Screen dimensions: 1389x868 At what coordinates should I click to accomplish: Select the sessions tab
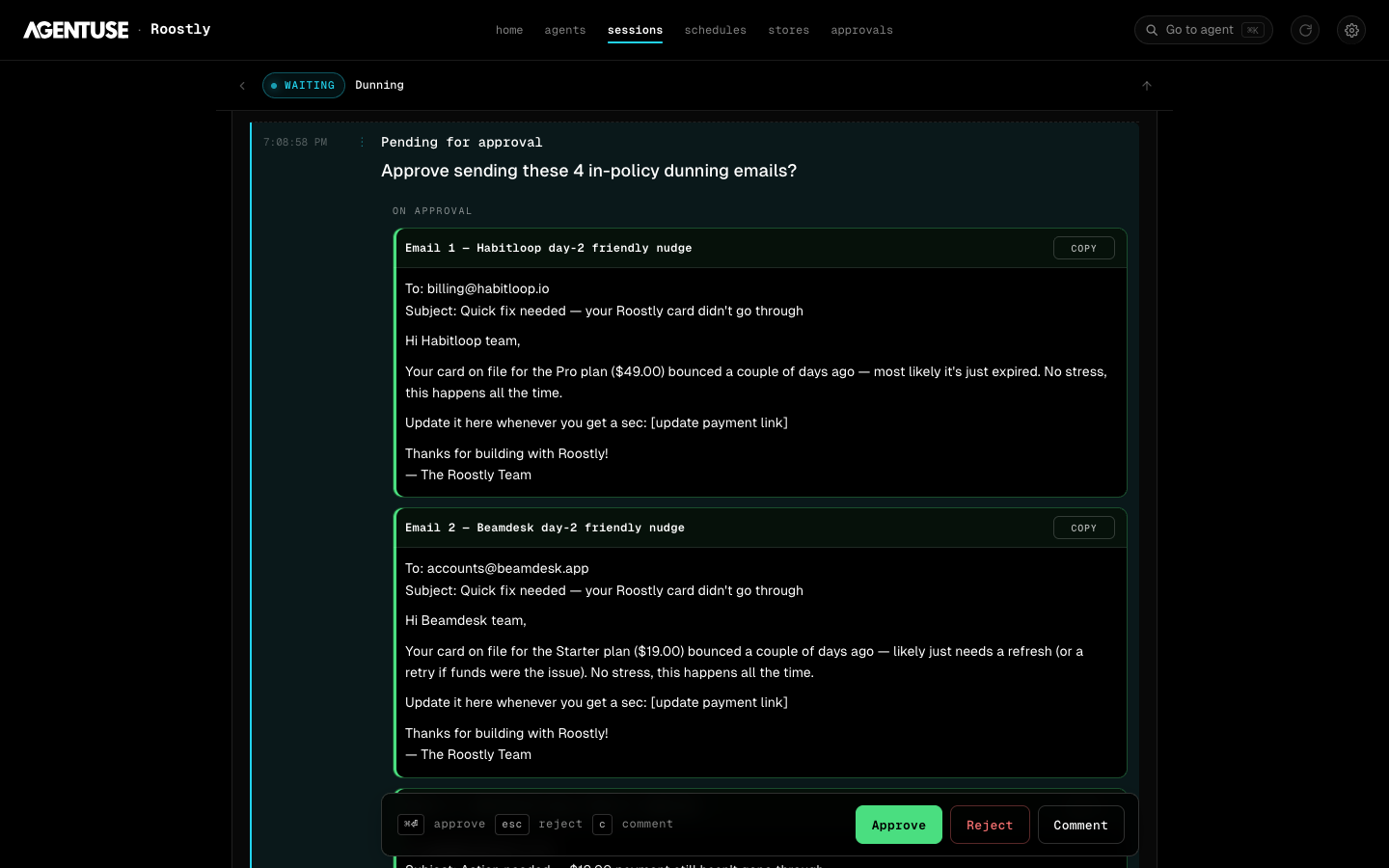pyautogui.click(x=635, y=30)
